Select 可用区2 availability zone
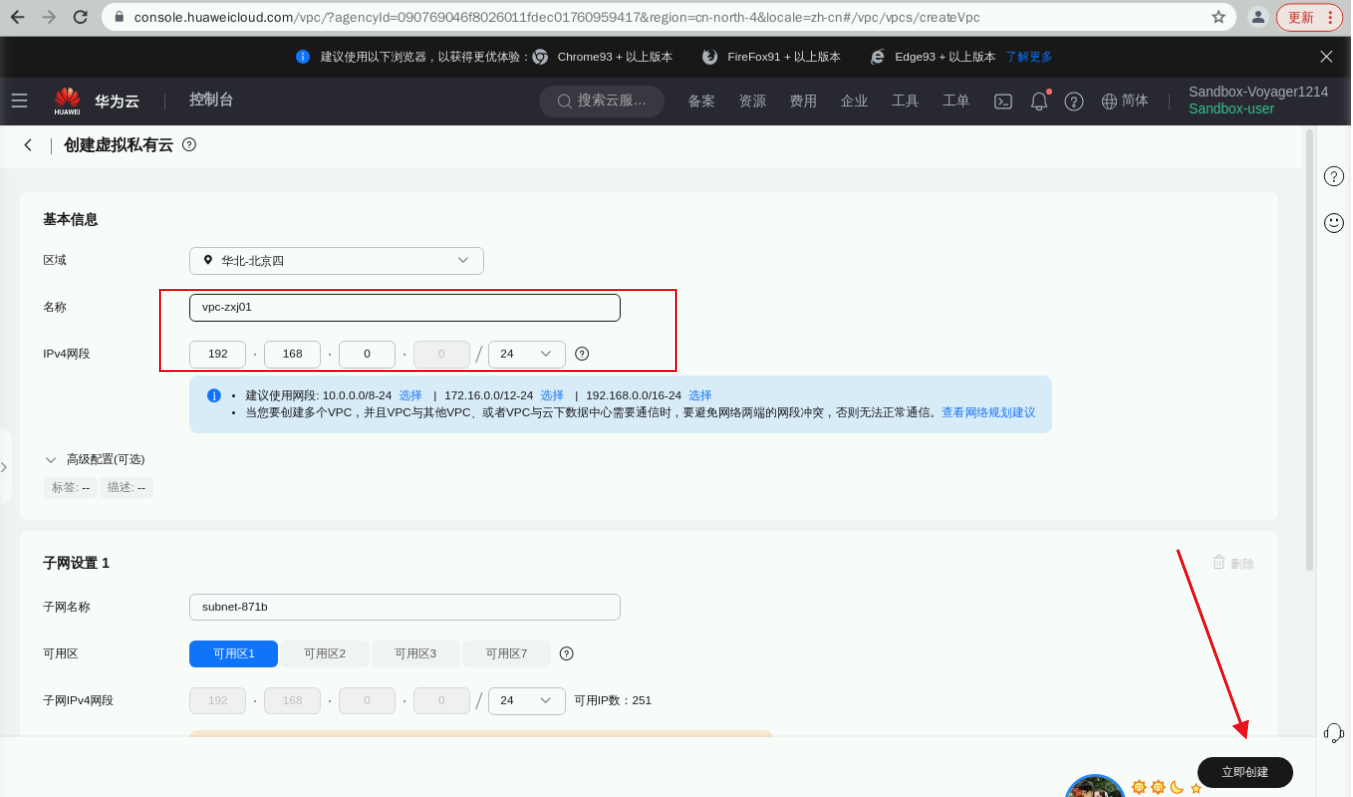Image resolution: width=1353 pixels, height=797 pixels. pos(325,654)
